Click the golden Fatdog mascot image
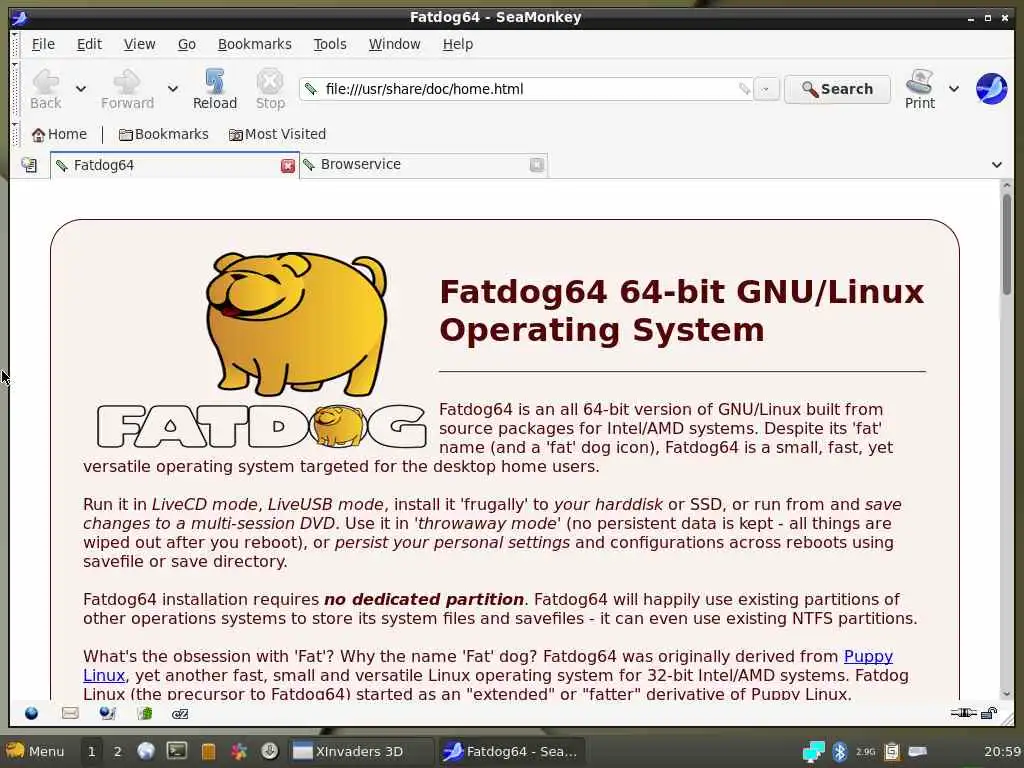The width and height of the screenshot is (1024, 768). [x=298, y=323]
